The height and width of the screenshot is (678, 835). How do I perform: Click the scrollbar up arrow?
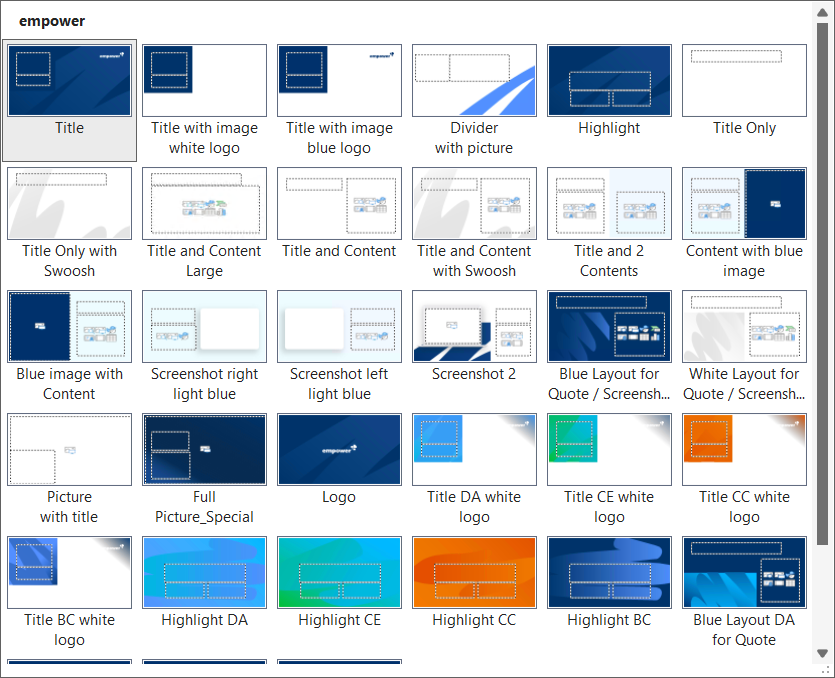pos(822,13)
